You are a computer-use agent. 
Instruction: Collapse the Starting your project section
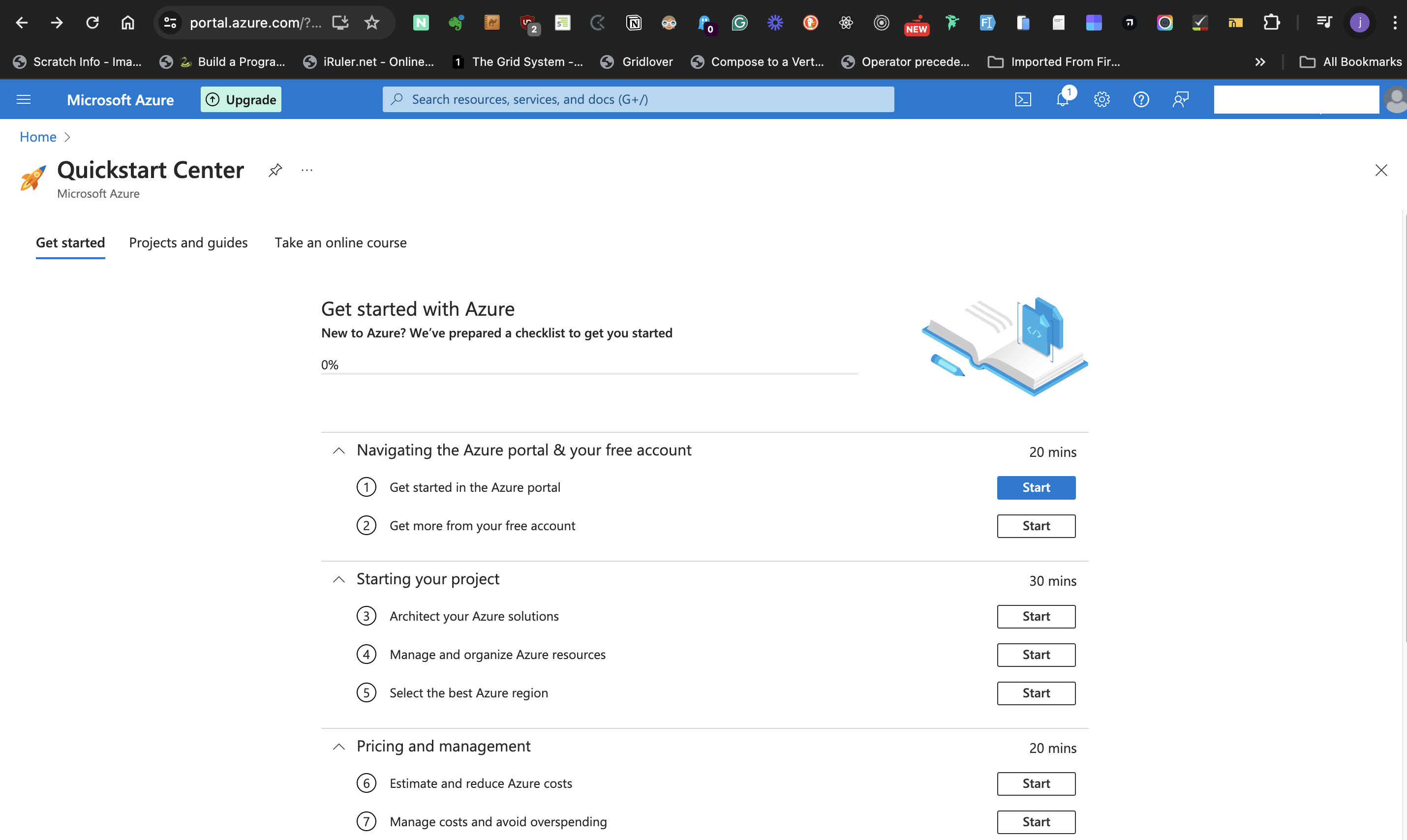point(338,580)
